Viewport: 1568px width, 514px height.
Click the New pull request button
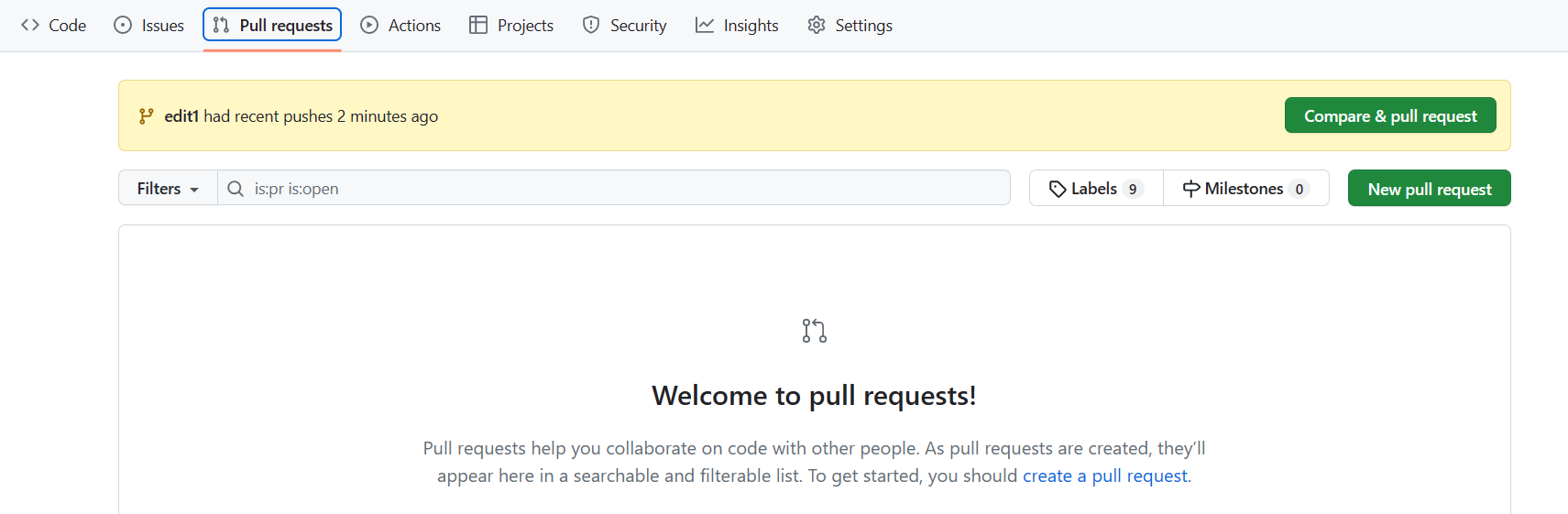pos(1429,189)
